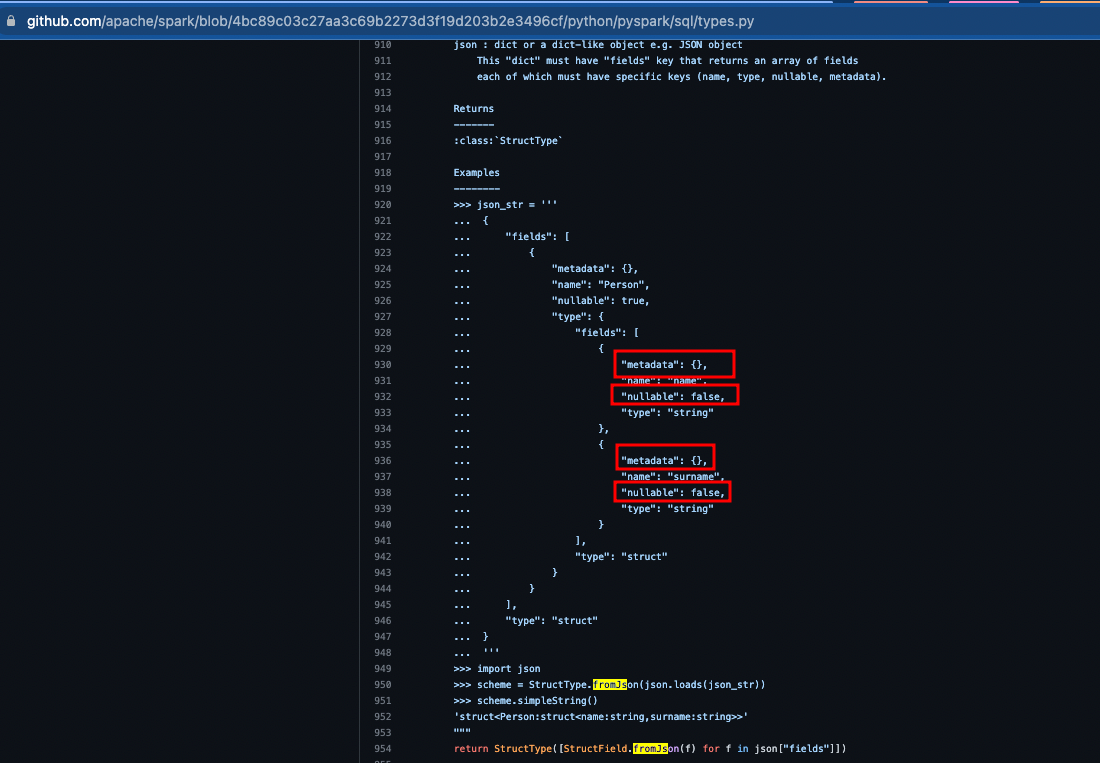Click the '>>> import json' code line

coord(497,669)
